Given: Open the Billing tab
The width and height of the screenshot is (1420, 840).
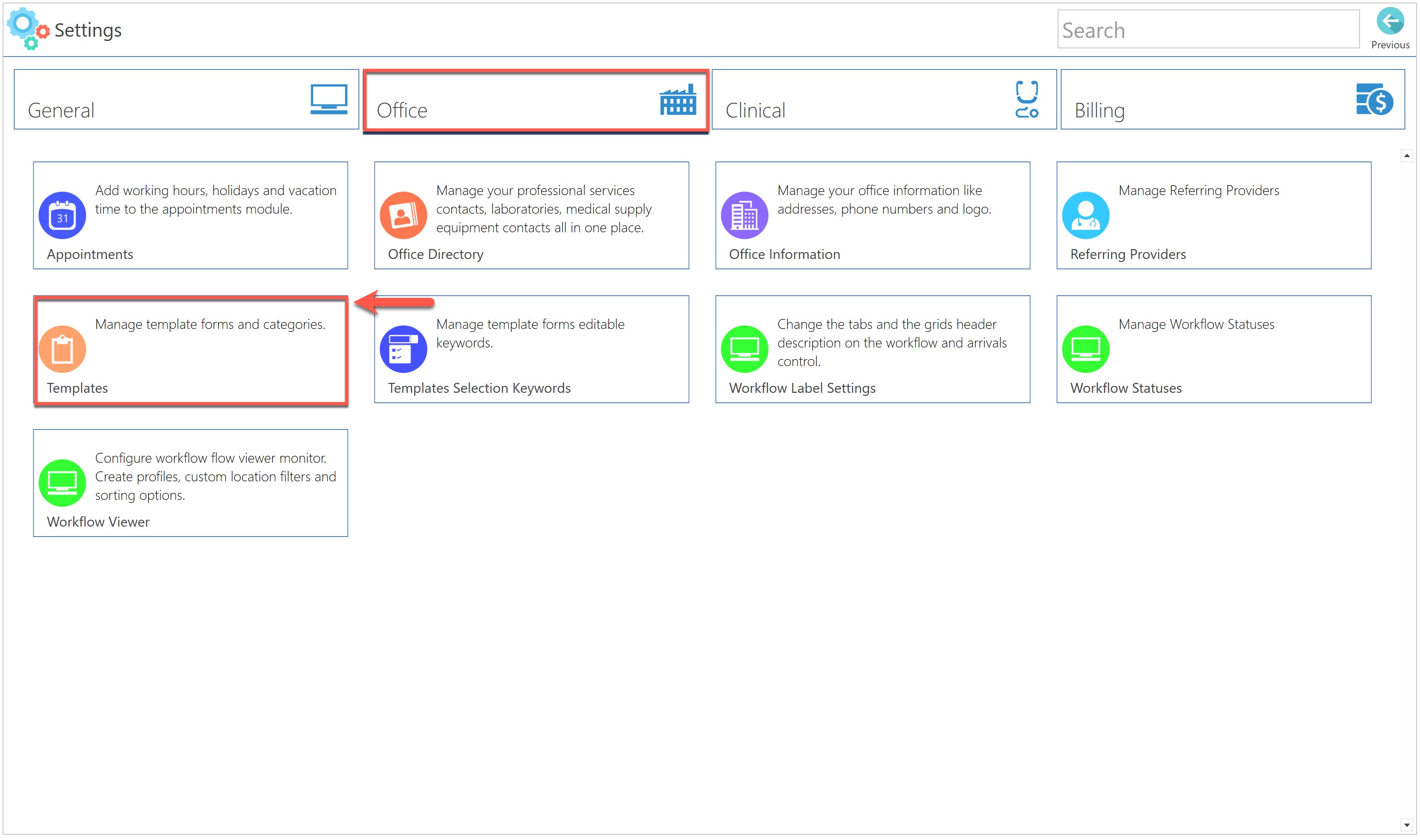Looking at the screenshot, I should (1232, 100).
